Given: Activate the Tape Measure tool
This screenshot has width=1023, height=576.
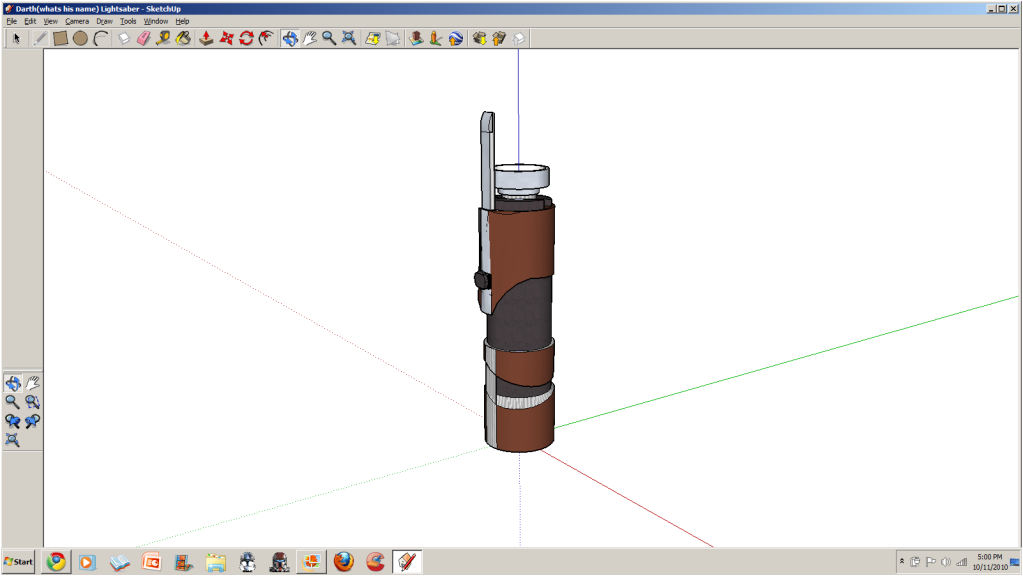Looking at the screenshot, I should click(163, 38).
